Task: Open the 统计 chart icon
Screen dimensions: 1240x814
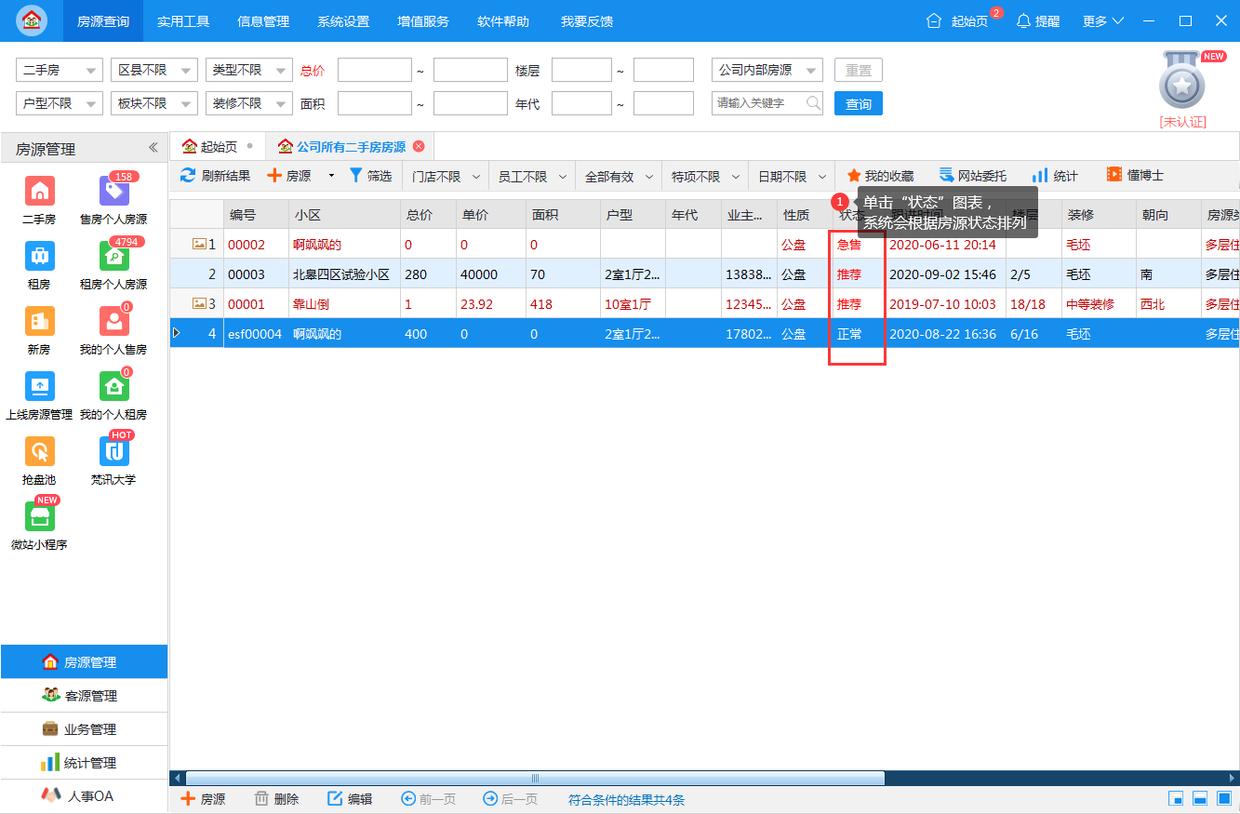Action: (1053, 175)
